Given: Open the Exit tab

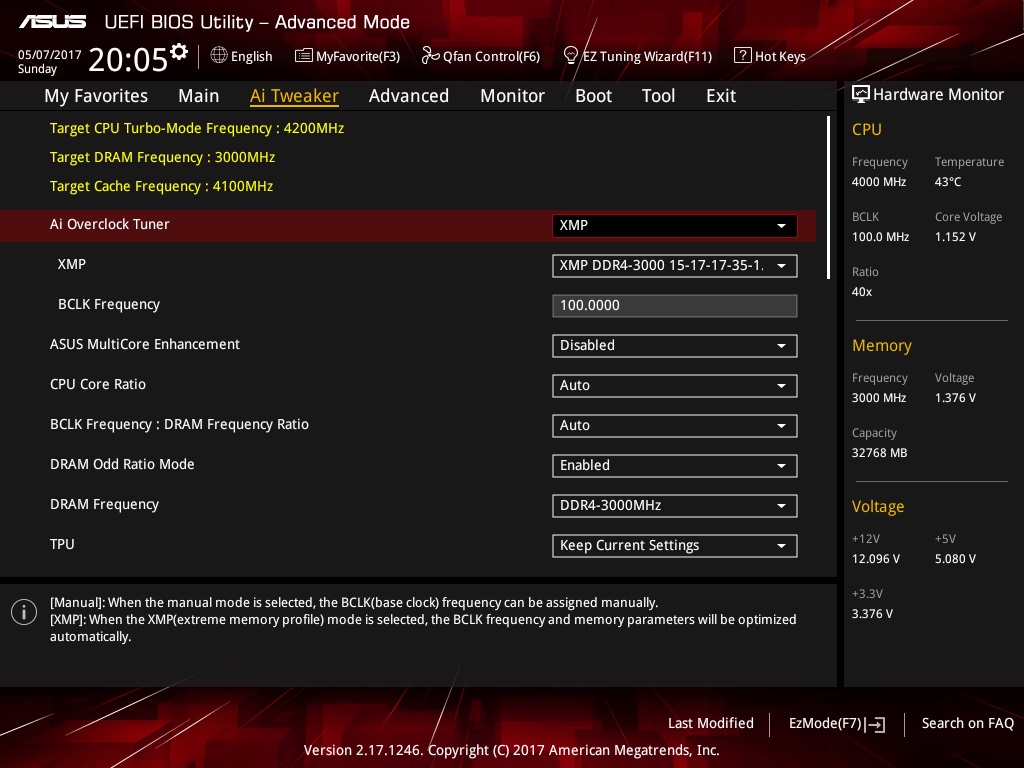Looking at the screenshot, I should (721, 96).
